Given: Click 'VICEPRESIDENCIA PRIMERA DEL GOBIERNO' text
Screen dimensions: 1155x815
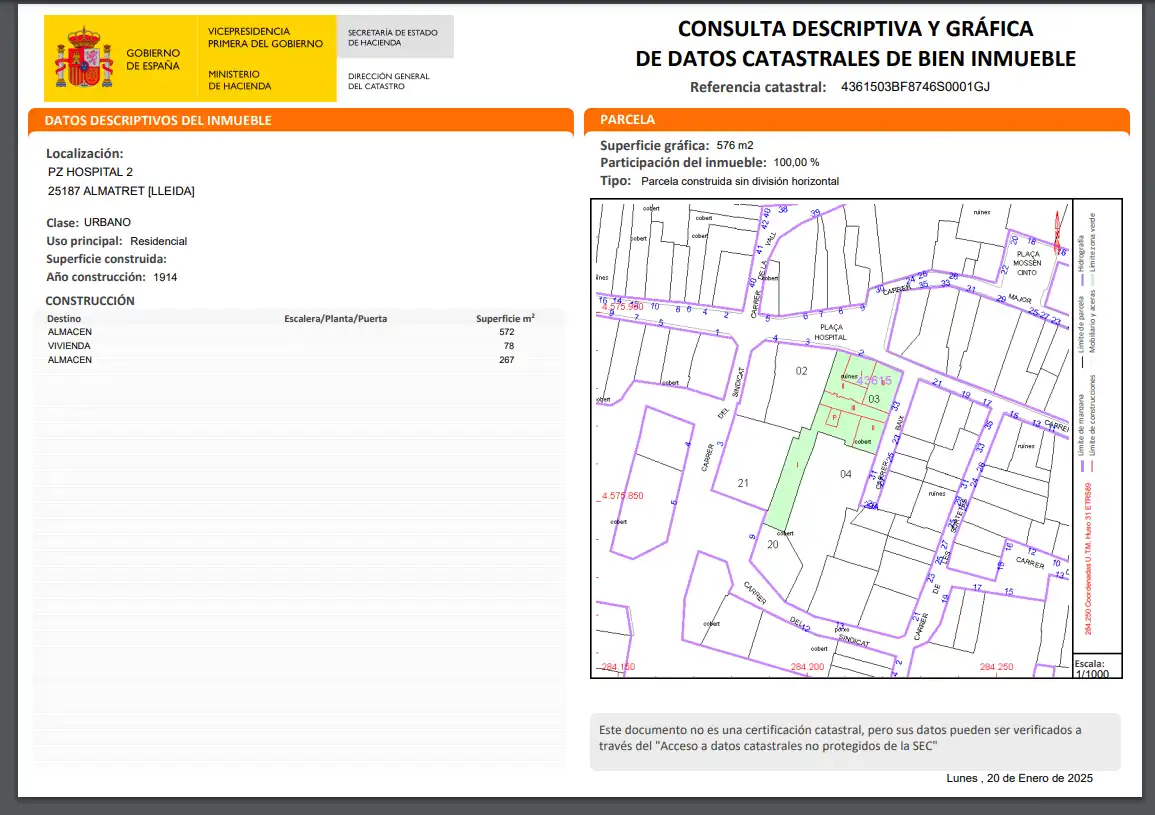Looking at the screenshot, I should coord(265,38).
